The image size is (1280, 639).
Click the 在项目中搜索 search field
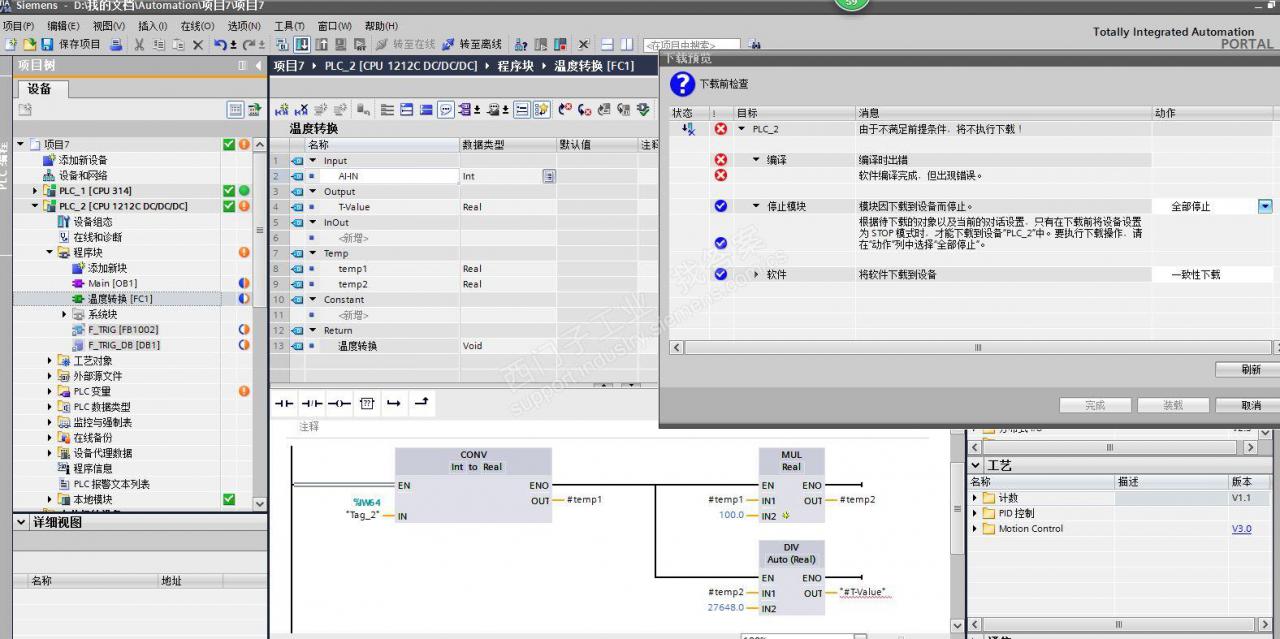pyautogui.click(x=690, y=44)
